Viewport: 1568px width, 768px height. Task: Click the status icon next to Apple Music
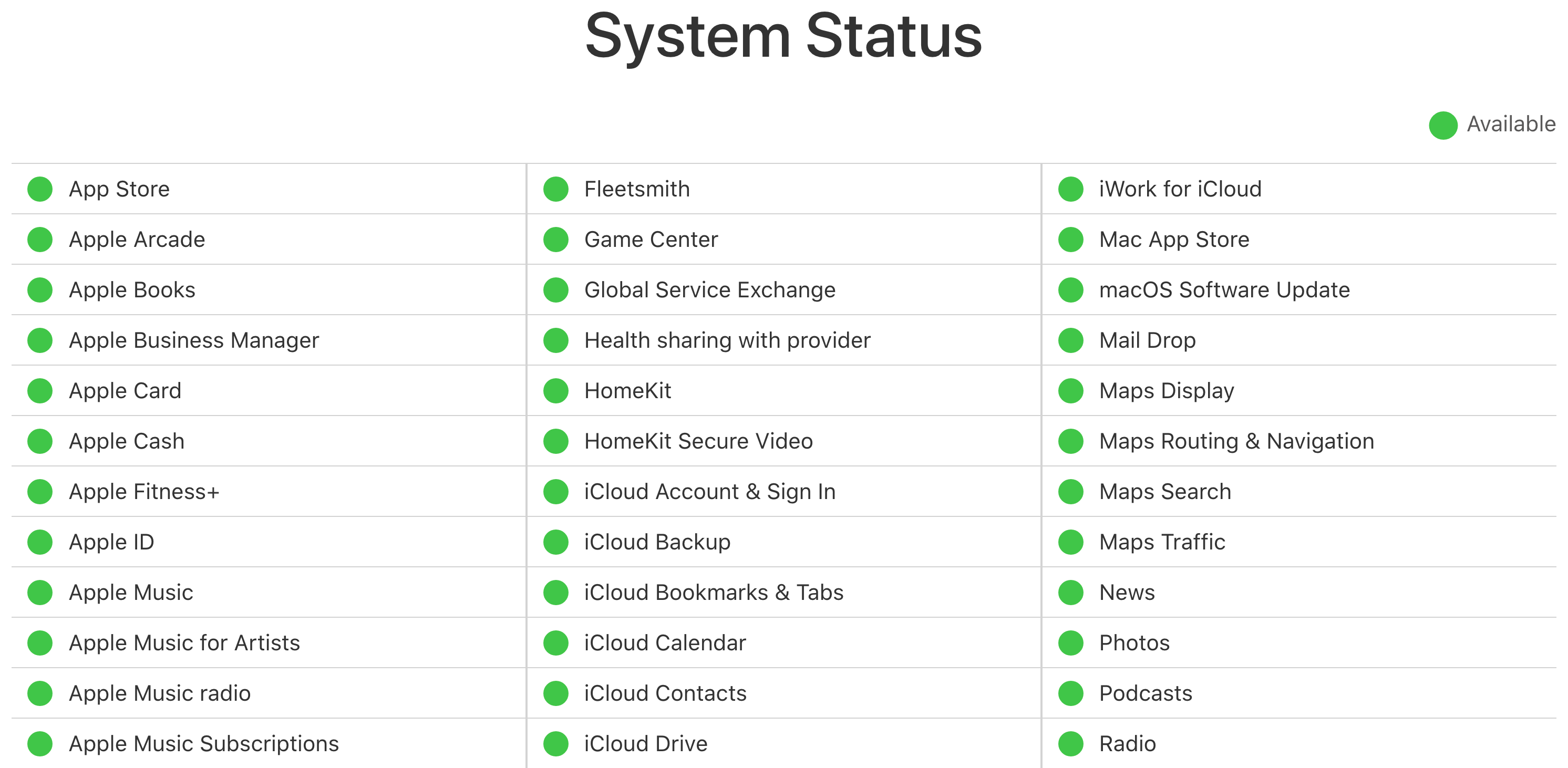[x=40, y=593]
